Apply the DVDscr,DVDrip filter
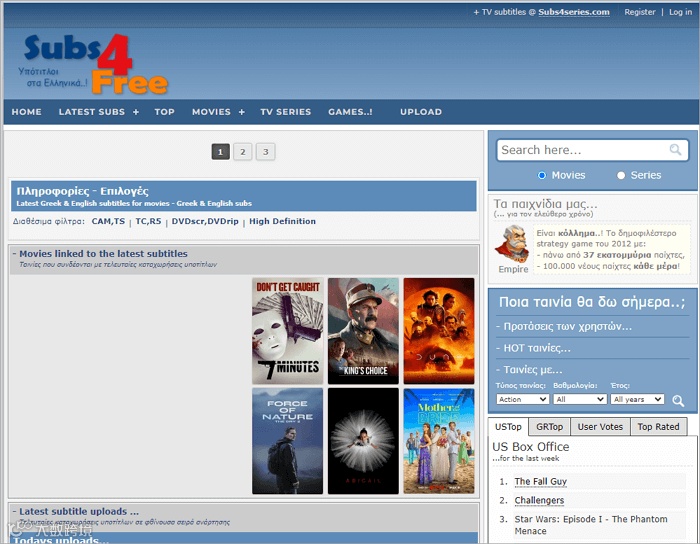 point(205,221)
